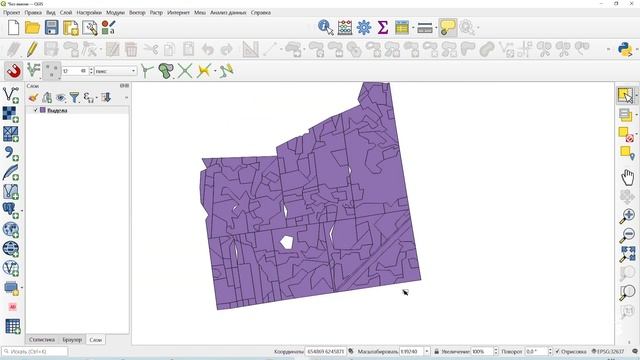Open the advanced snapping configuration dropdown

(x=33, y=71)
